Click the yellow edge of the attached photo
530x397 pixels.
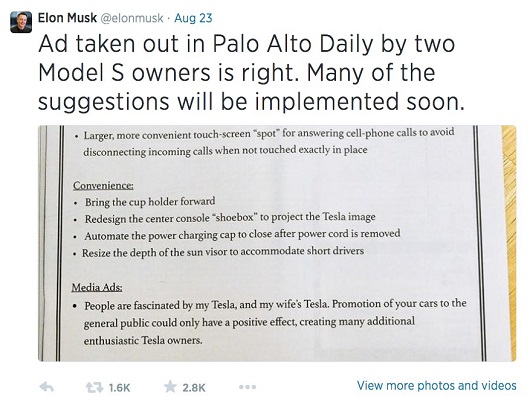509,243
